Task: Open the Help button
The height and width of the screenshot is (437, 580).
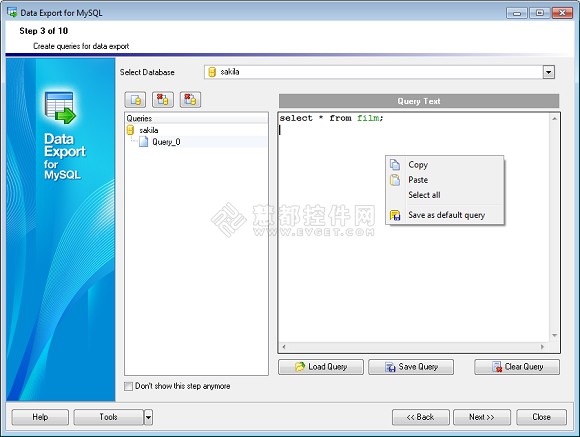Action: click(x=40, y=417)
